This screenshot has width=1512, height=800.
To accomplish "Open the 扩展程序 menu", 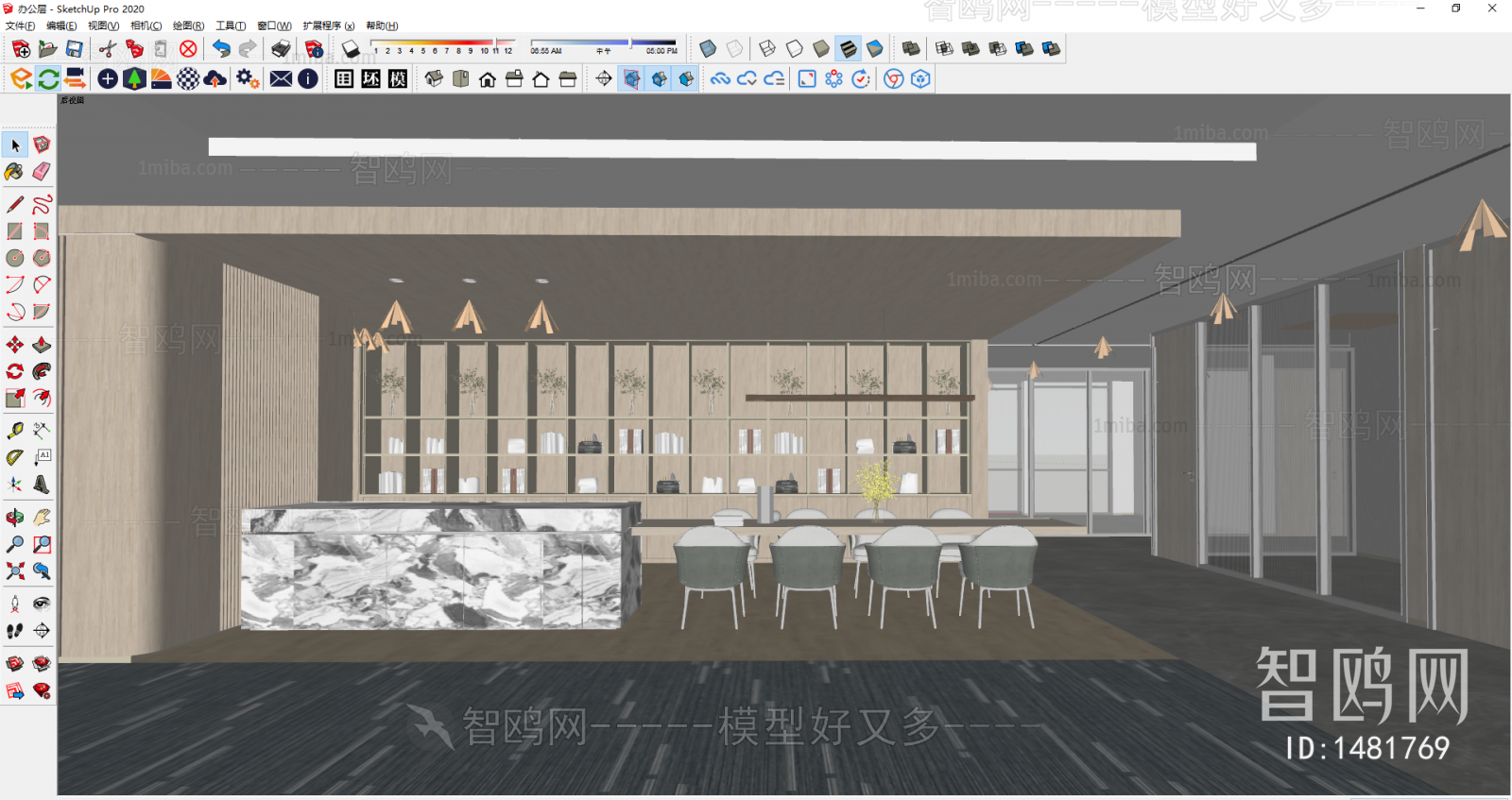I will pos(329,26).
